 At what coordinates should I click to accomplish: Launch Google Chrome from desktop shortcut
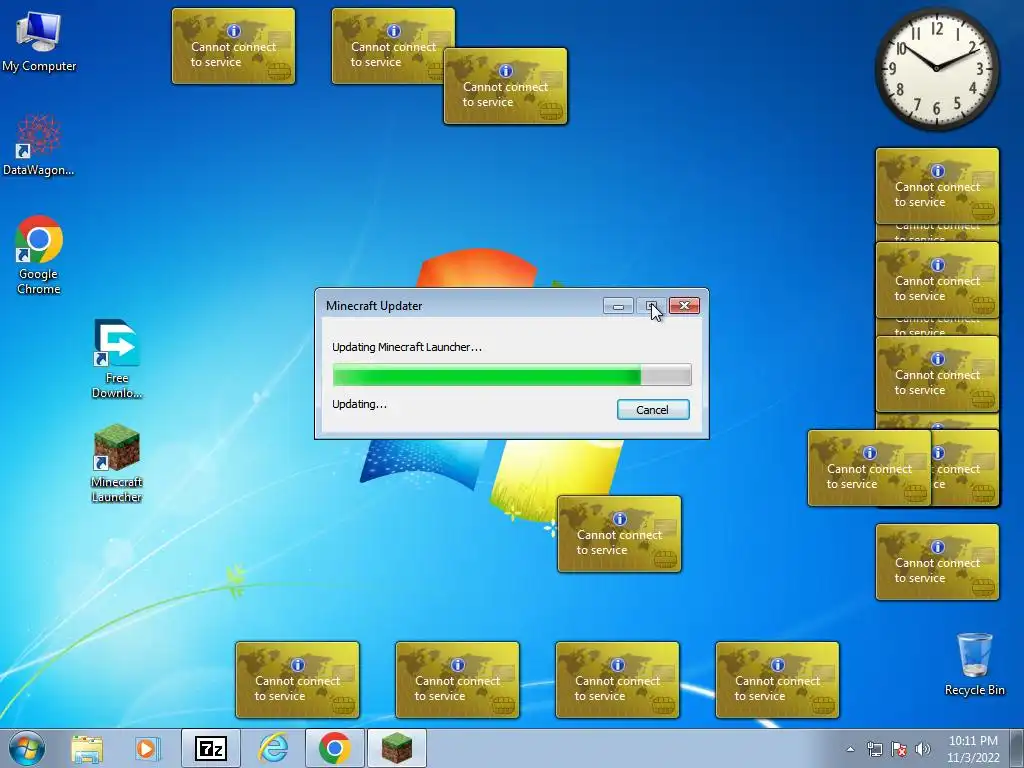[x=39, y=255]
